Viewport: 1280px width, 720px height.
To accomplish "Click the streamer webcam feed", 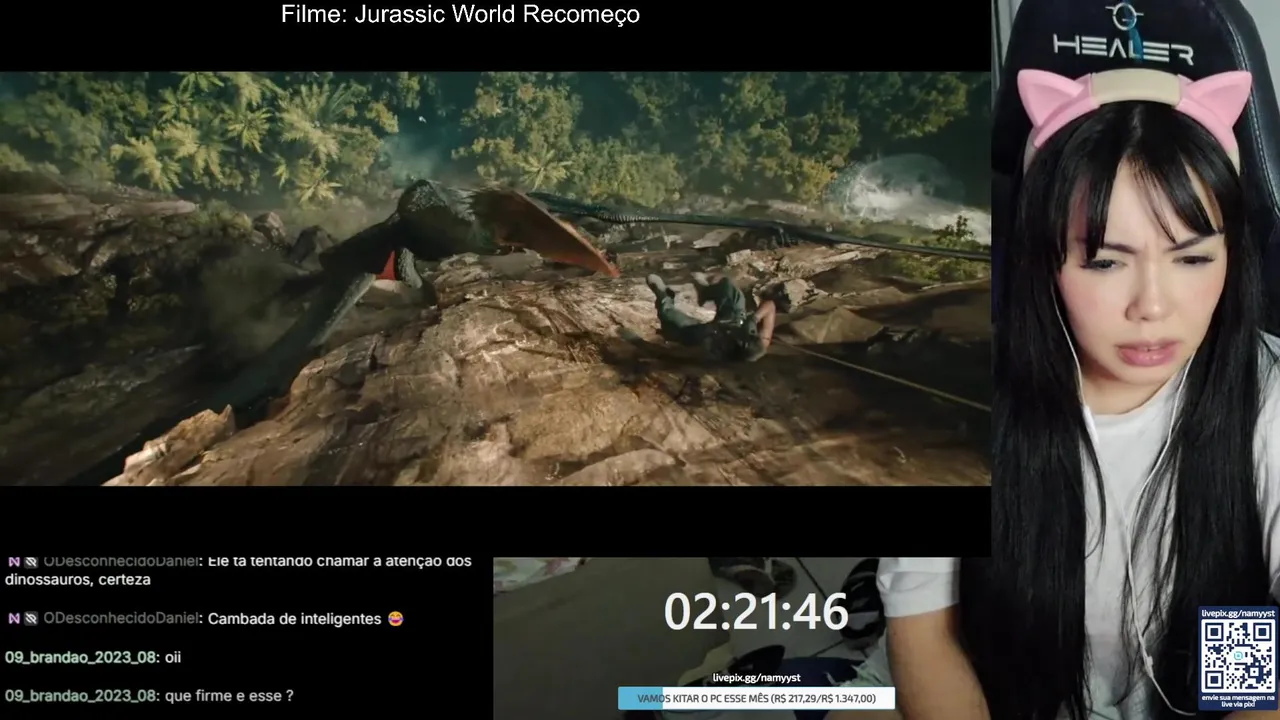I will pos(1136,360).
